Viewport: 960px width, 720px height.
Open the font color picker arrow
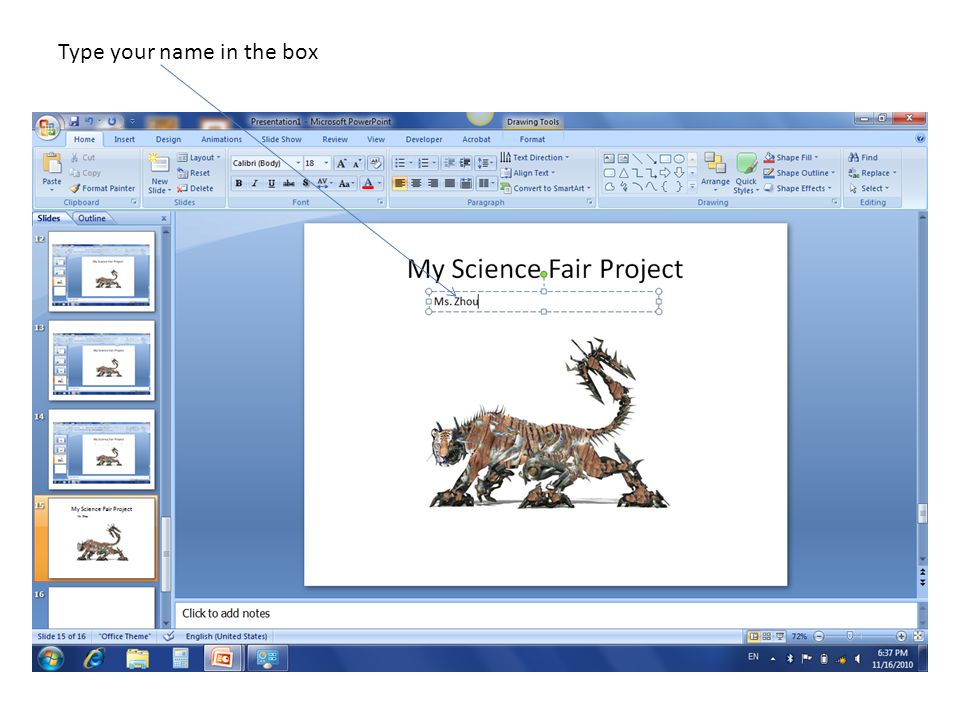pyautogui.click(x=380, y=183)
